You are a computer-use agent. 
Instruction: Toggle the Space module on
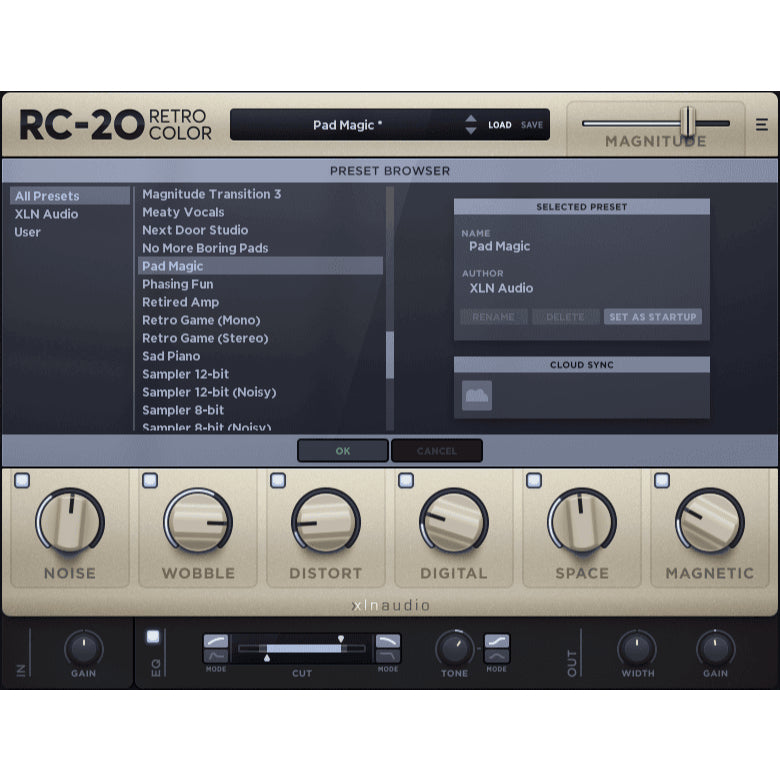point(534,481)
